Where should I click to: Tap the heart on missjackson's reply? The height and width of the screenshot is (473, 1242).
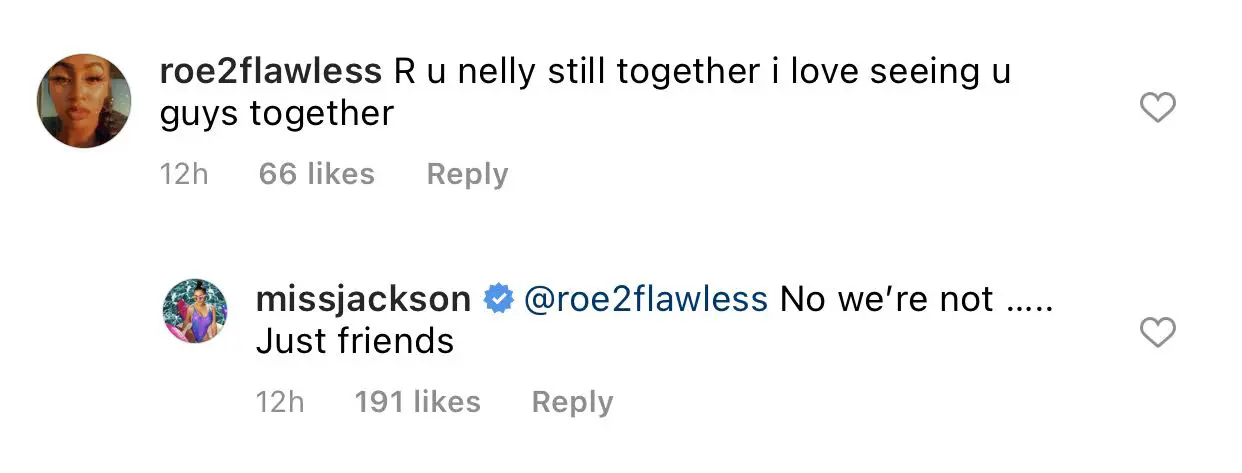pos(1158,333)
